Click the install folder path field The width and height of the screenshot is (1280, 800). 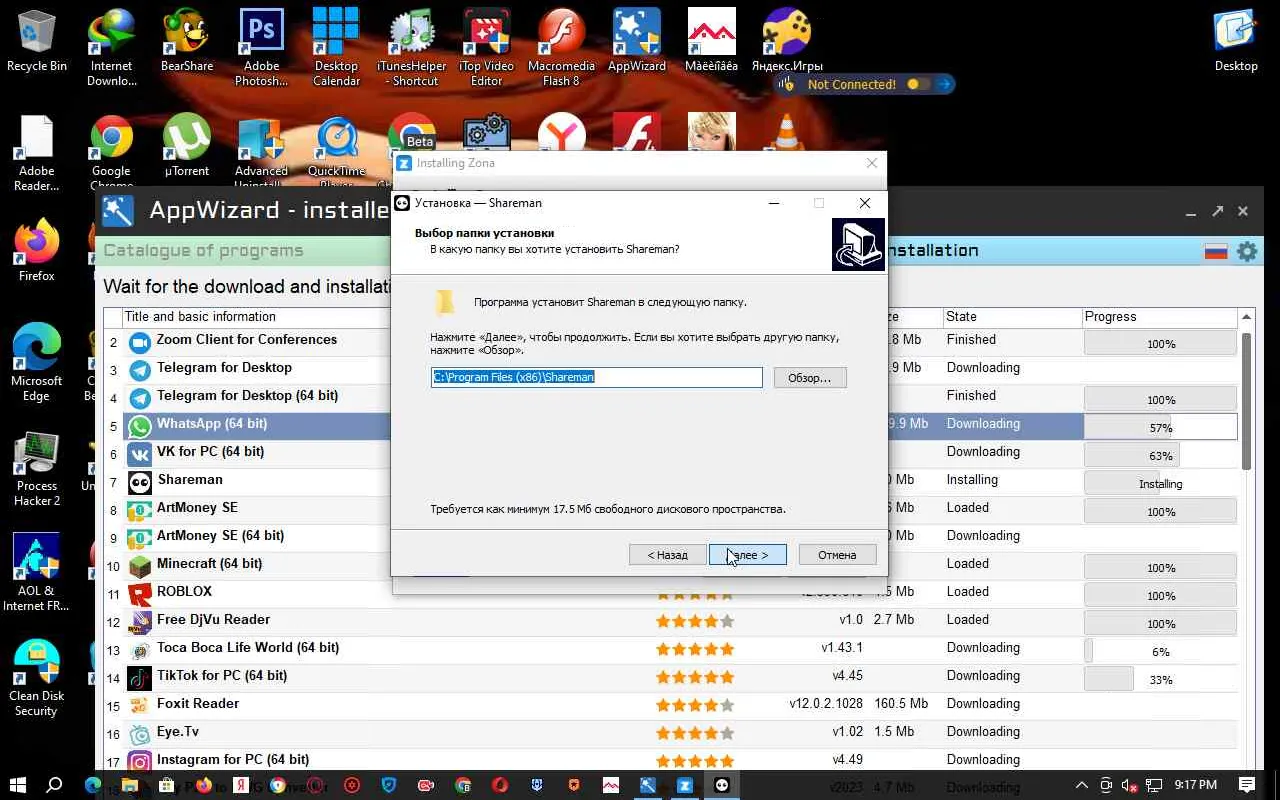click(596, 377)
